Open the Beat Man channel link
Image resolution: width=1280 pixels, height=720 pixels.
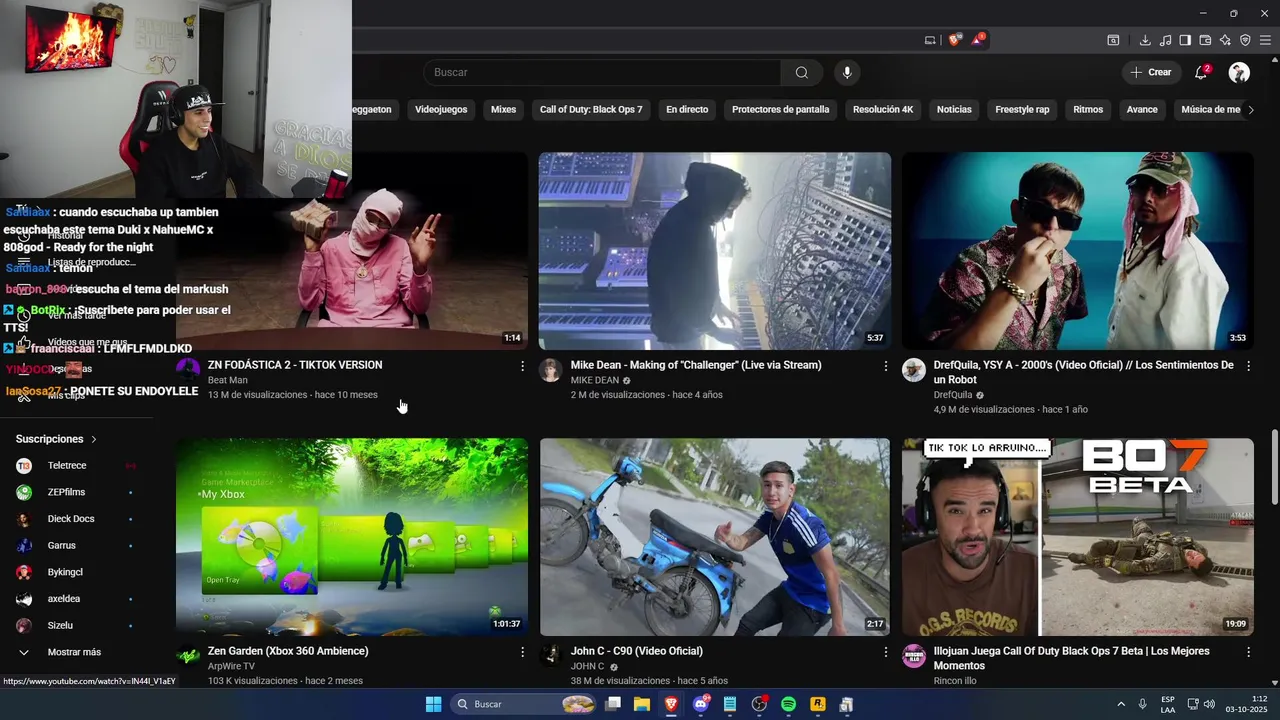click(x=228, y=380)
